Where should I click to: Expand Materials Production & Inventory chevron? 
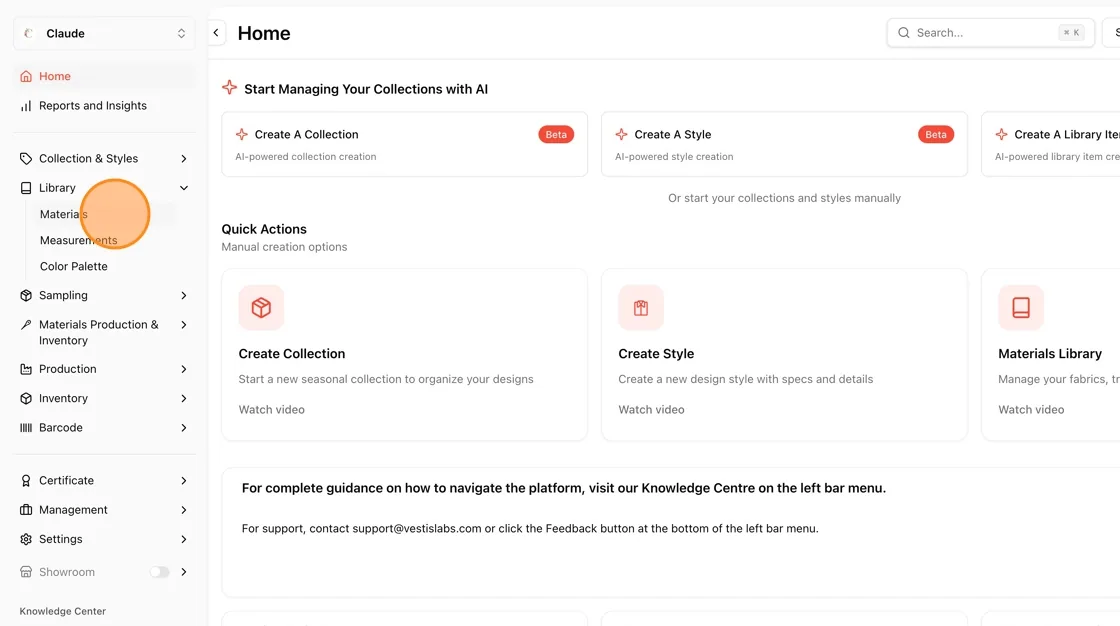coord(184,324)
